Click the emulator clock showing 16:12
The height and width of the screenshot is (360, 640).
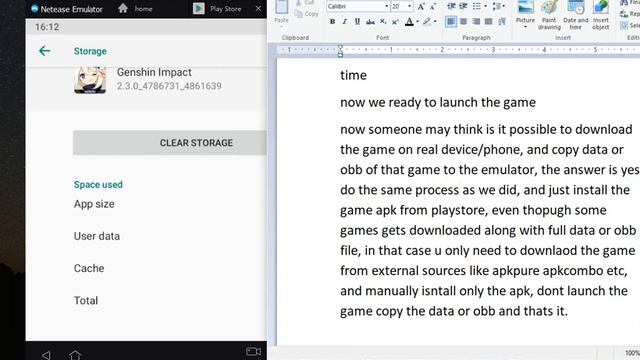click(47, 27)
